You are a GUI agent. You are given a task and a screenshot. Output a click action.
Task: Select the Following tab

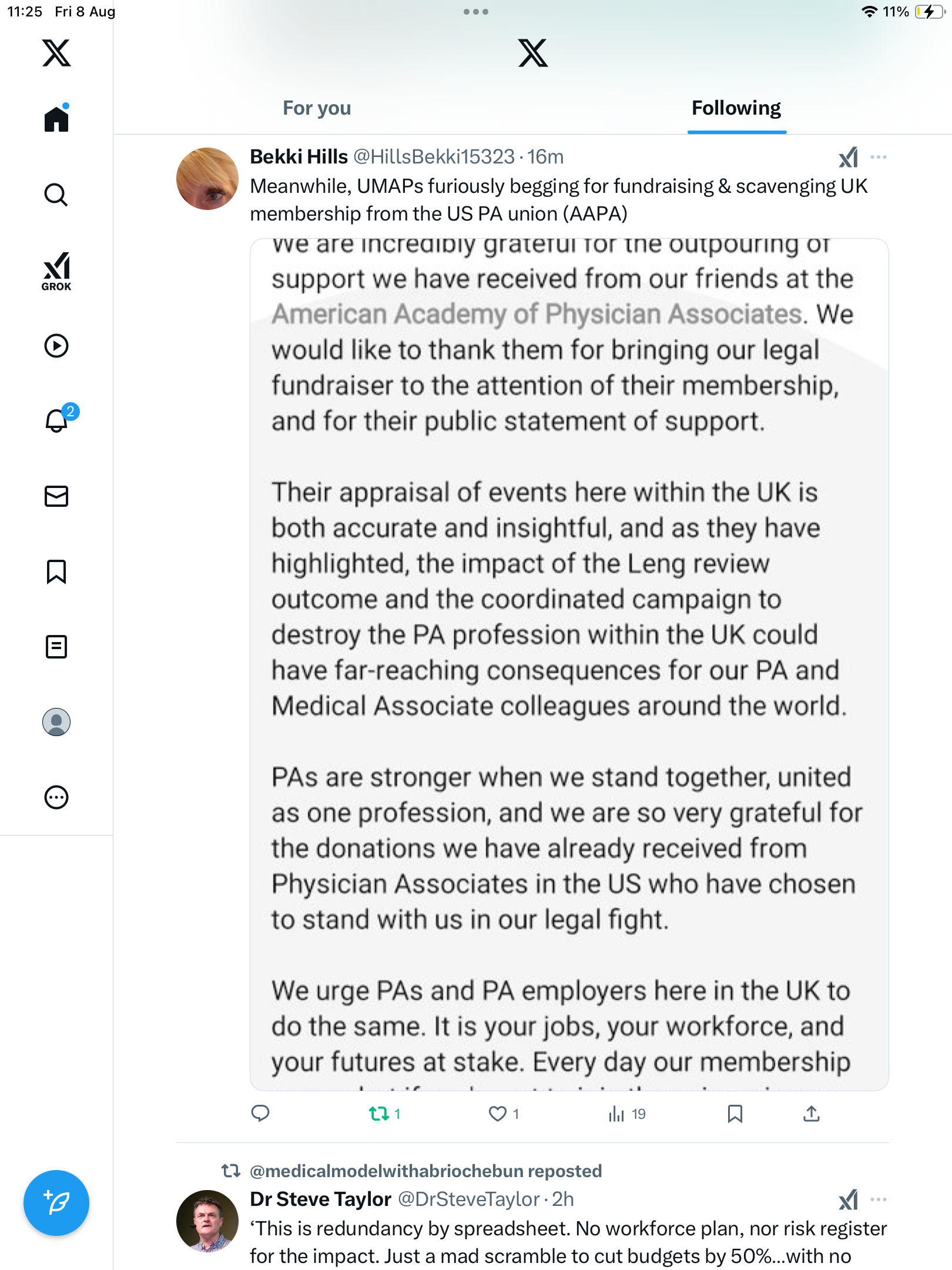pyautogui.click(x=736, y=108)
